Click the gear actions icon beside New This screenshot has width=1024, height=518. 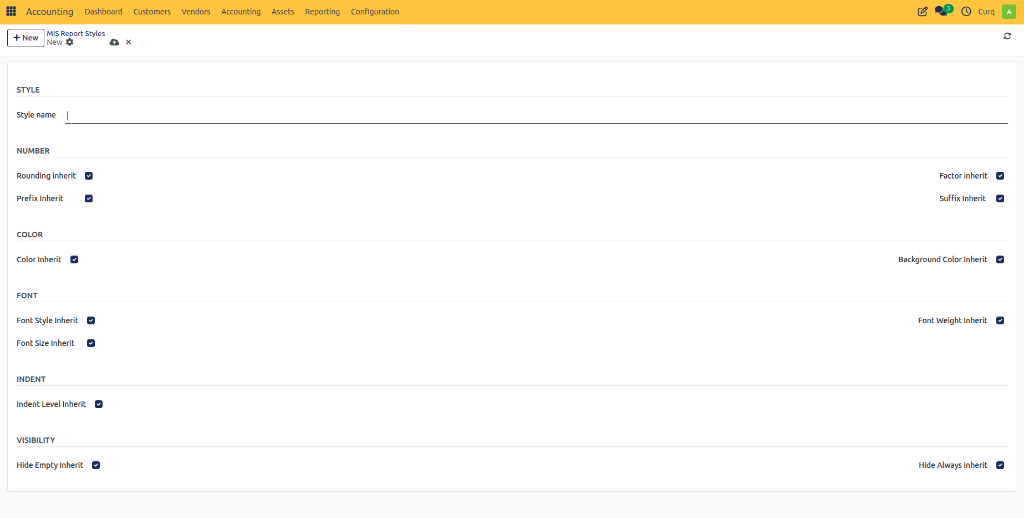[70, 42]
